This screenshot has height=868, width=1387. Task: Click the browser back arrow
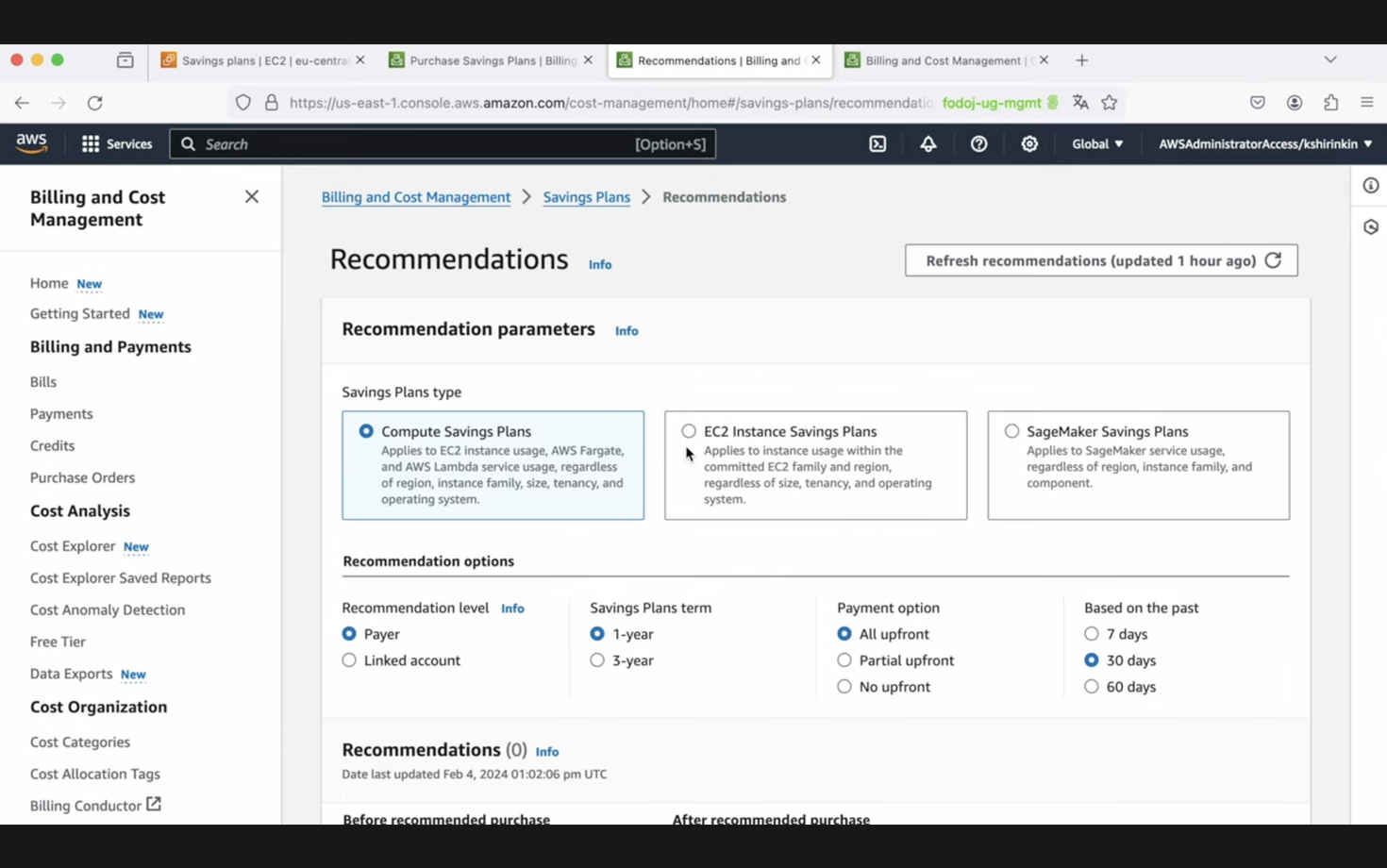point(22,103)
